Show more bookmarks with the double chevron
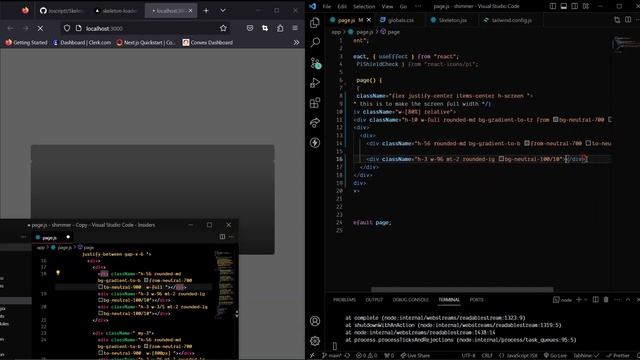 pyautogui.click(x=296, y=42)
